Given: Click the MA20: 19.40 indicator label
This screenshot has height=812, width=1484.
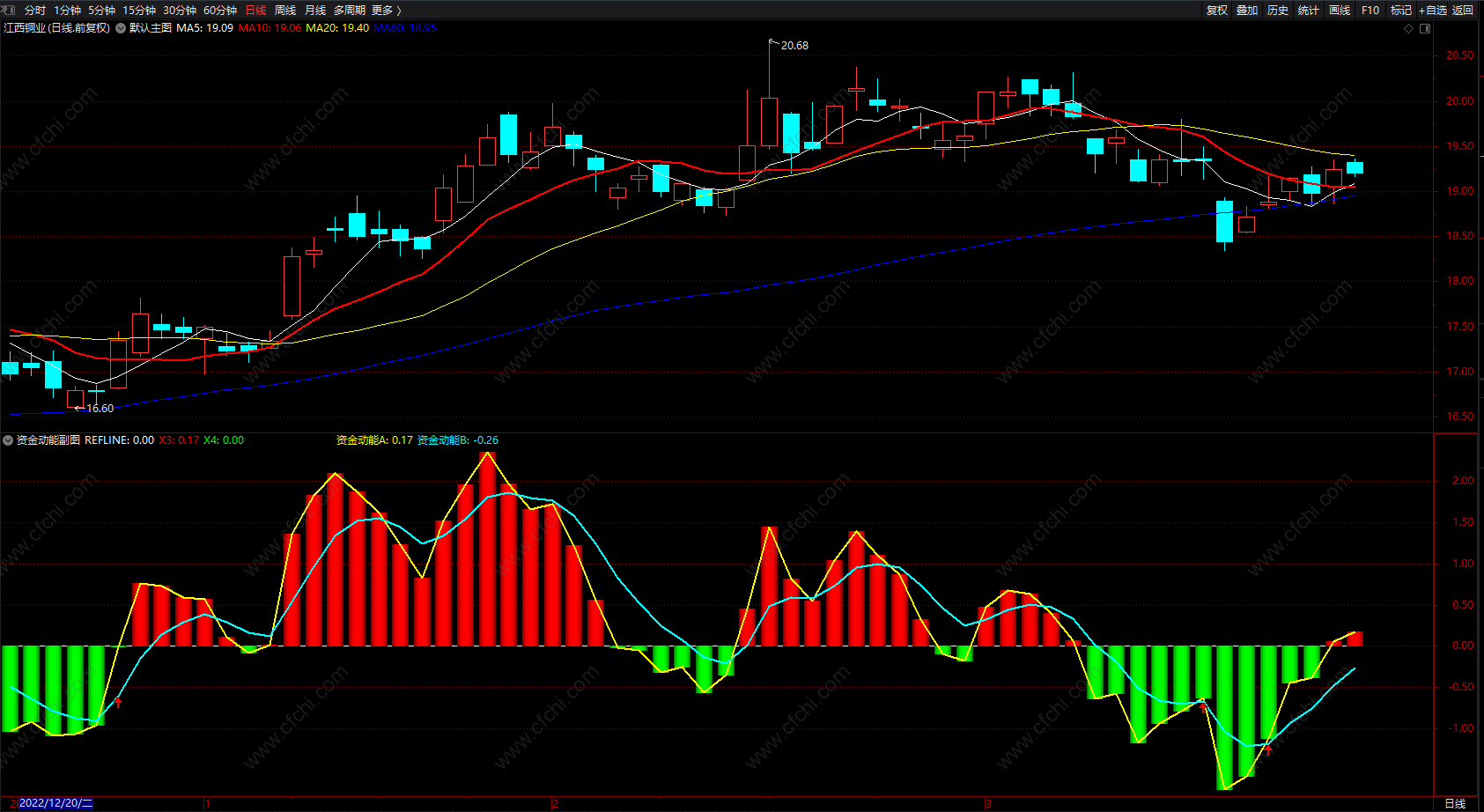Looking at the screenshot, I should pyautogui.click(x=337, y=28).
